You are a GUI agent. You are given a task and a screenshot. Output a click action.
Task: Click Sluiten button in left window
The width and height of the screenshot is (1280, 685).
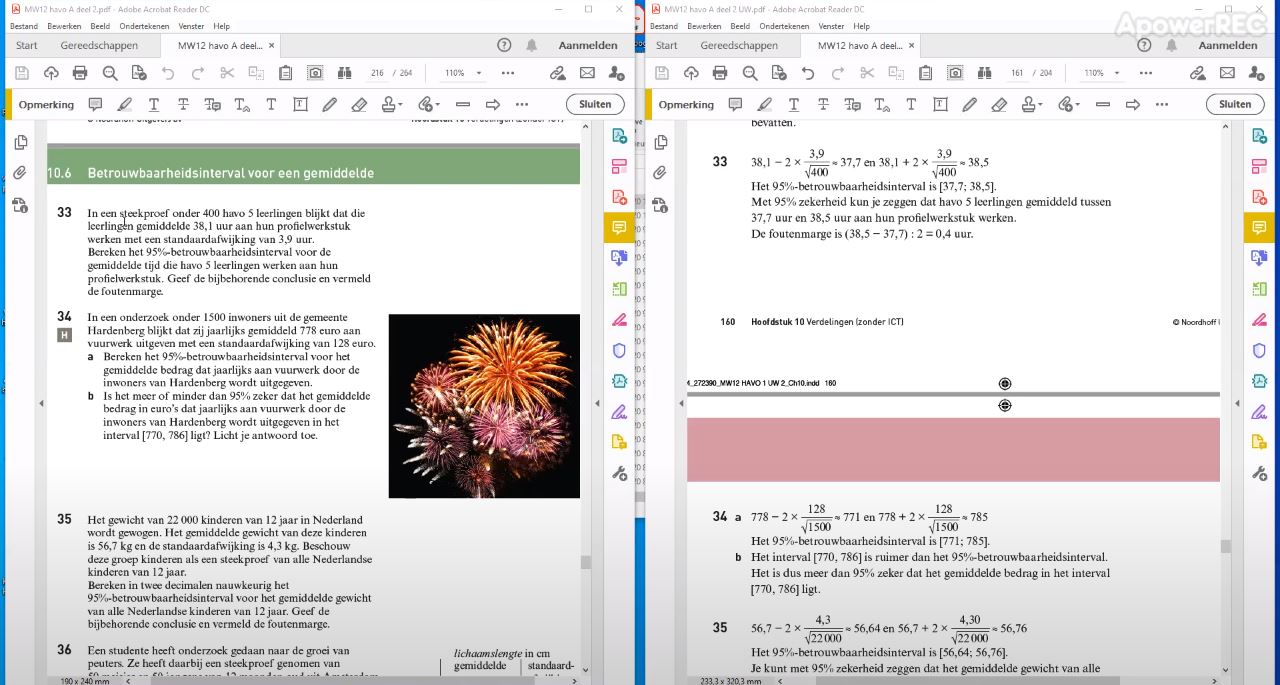tap(595, 104)
